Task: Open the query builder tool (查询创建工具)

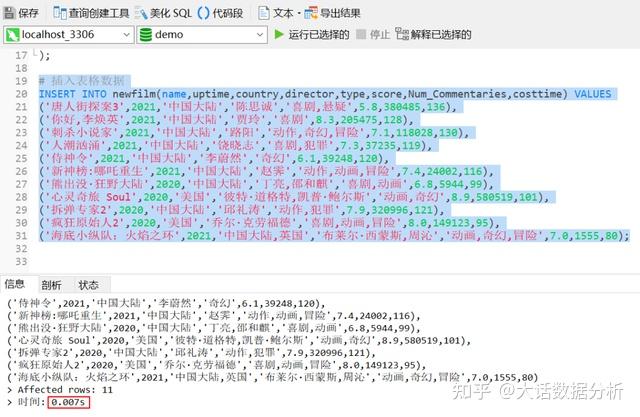Action: (x=91, y=13)
